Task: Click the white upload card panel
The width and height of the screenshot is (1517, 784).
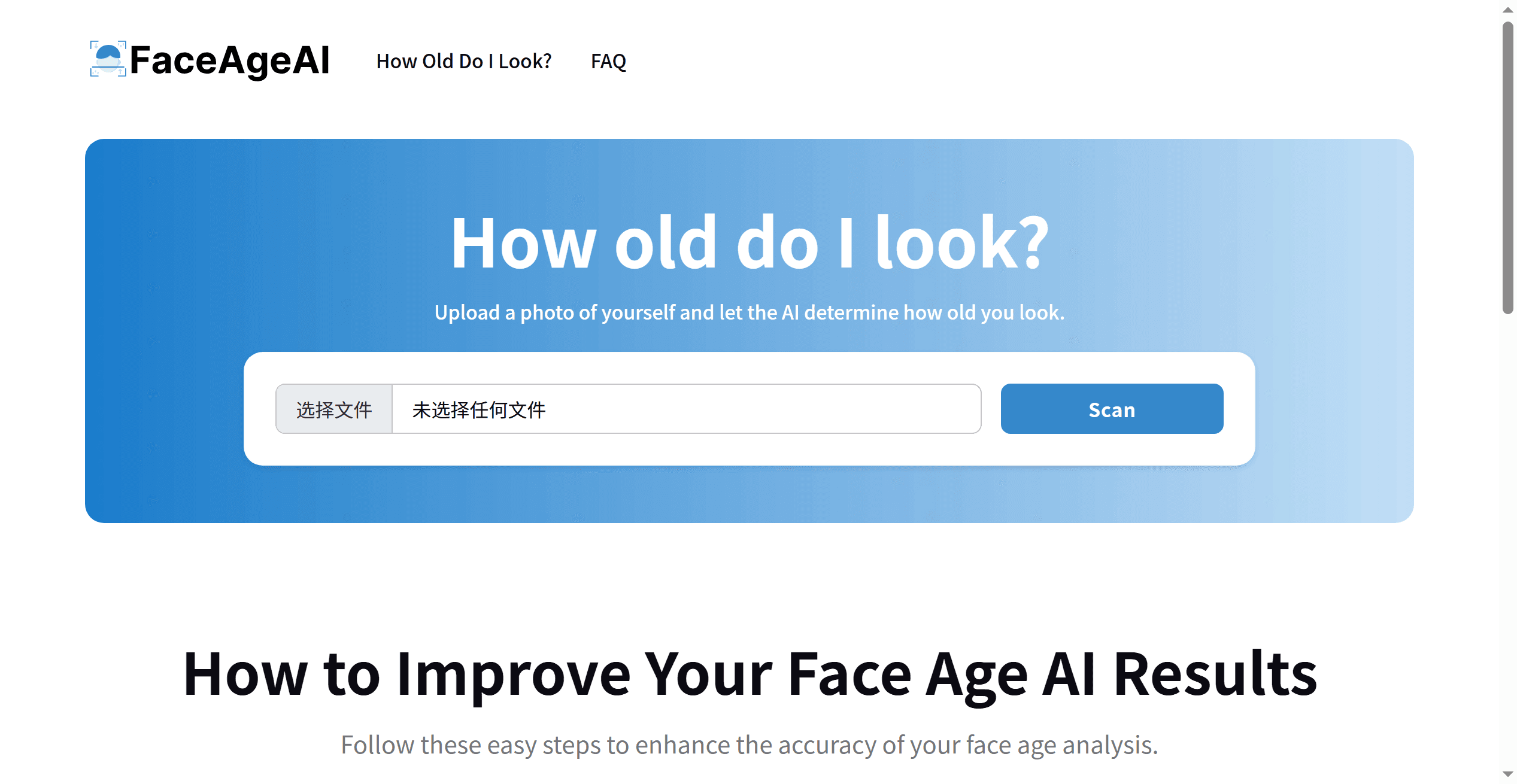Action: (x=748, y=455)
